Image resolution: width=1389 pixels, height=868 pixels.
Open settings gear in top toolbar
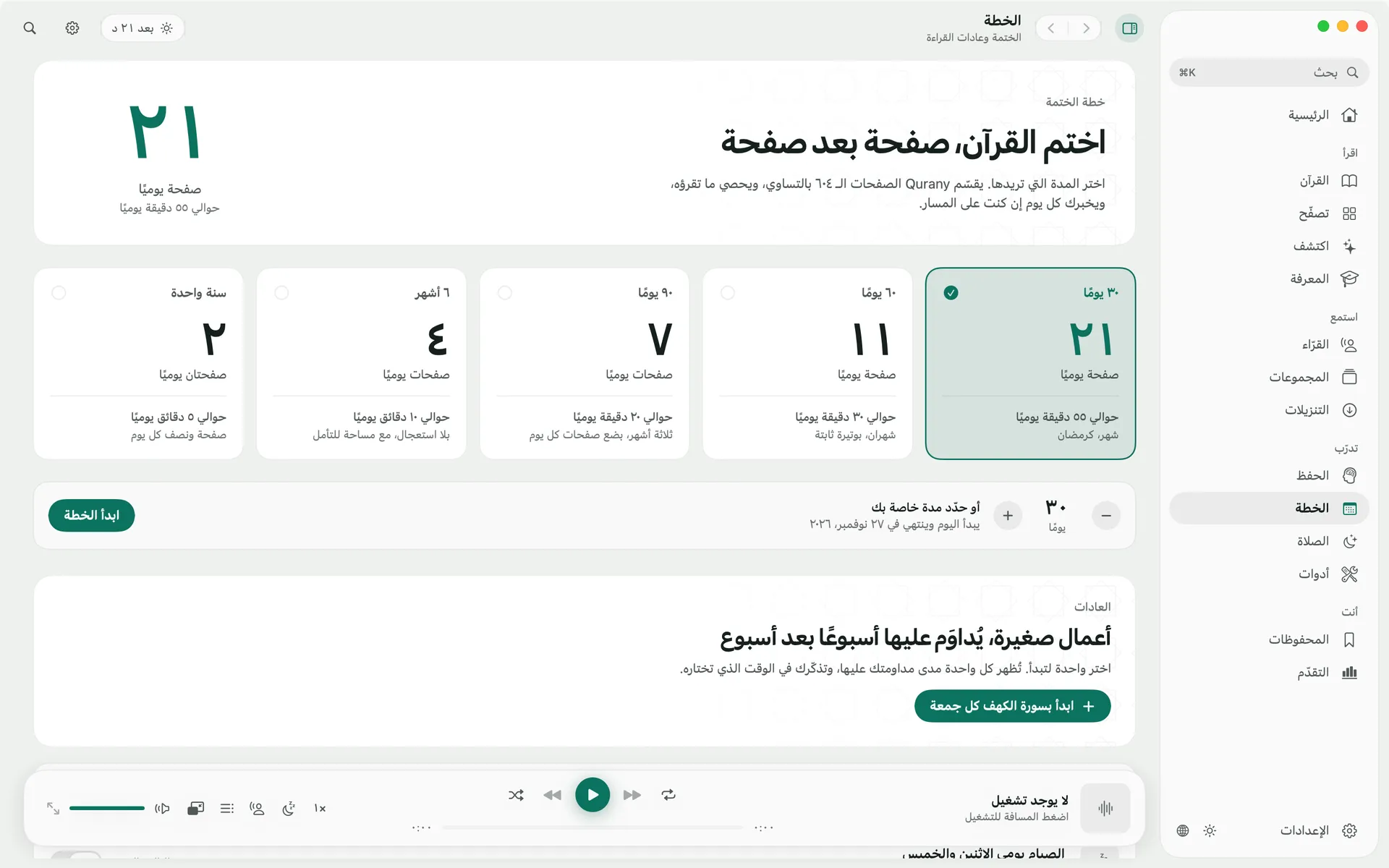point(72,28)
